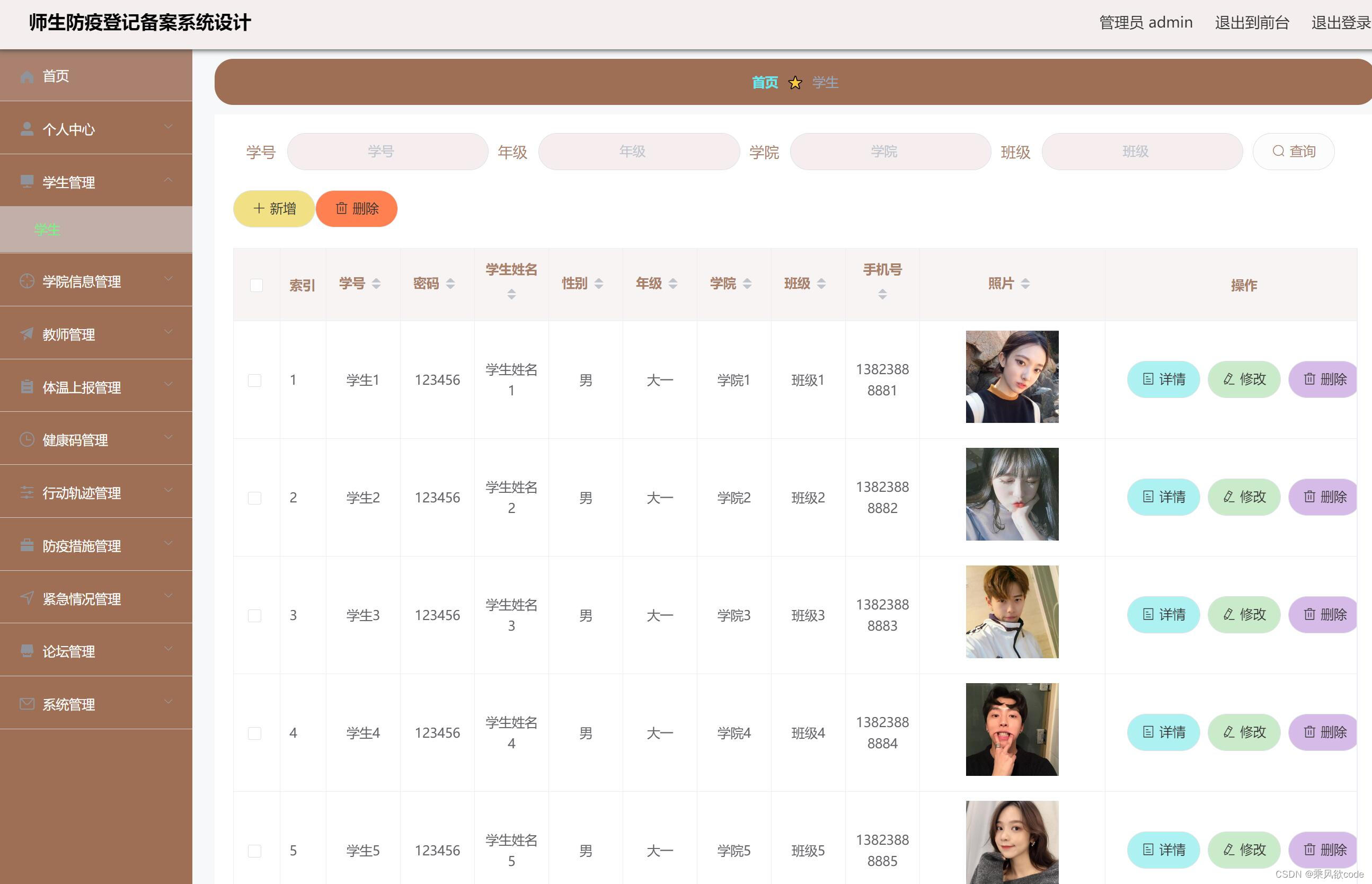Click the envelope icon beside 系统管理
Screen dimensions: 1372x884
point(27,704)
